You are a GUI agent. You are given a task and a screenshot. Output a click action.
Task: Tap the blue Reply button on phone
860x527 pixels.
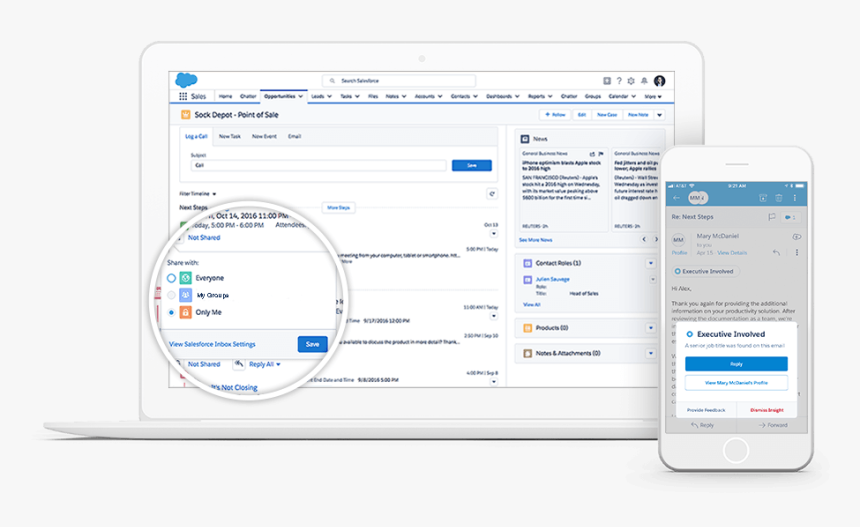click(736, 364)
